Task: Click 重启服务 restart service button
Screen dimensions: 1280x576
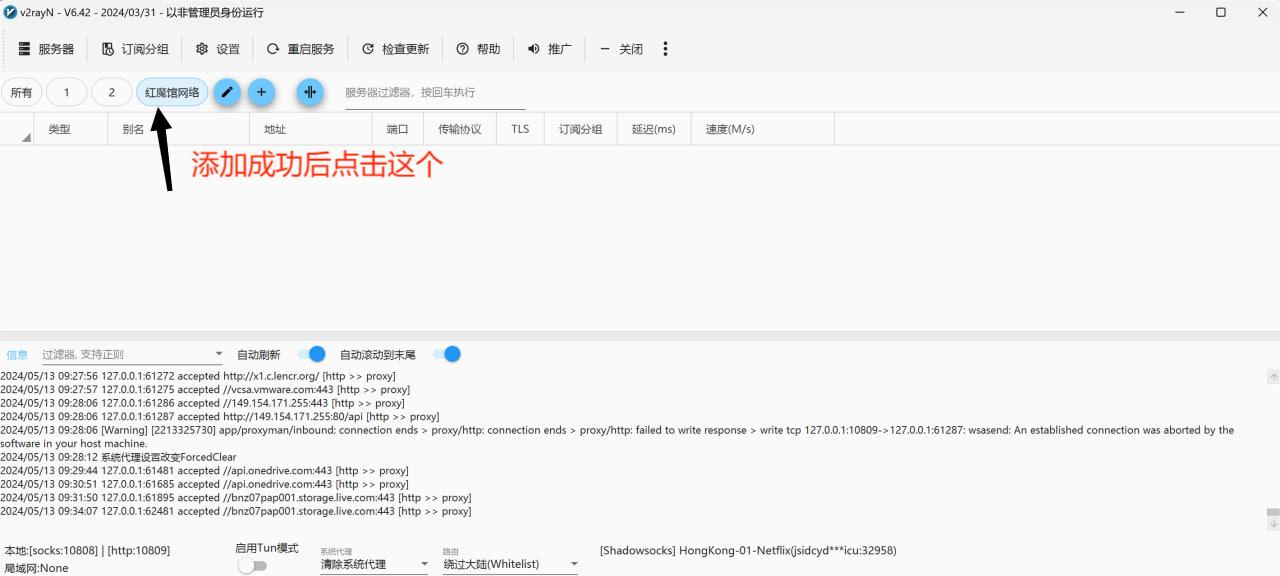Action: point(300,49)
